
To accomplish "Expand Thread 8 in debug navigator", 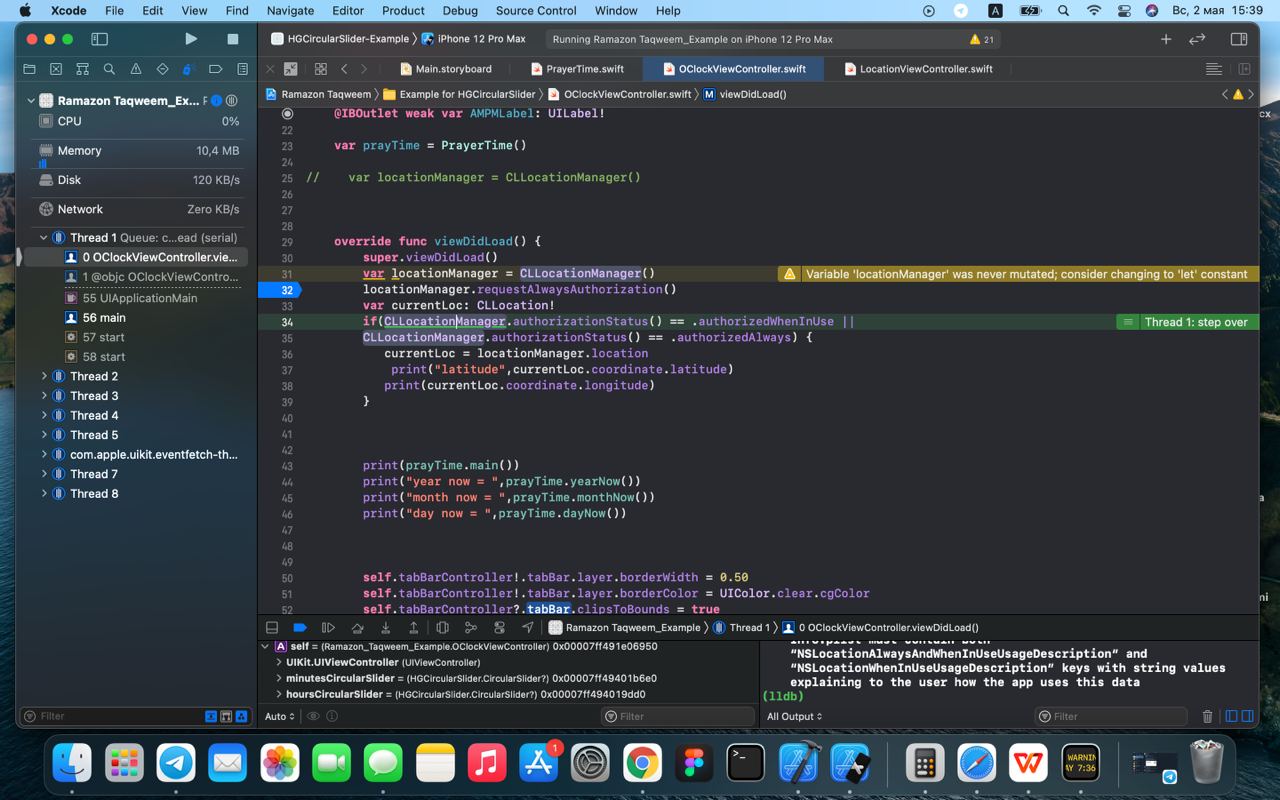I will coord(44,493).
